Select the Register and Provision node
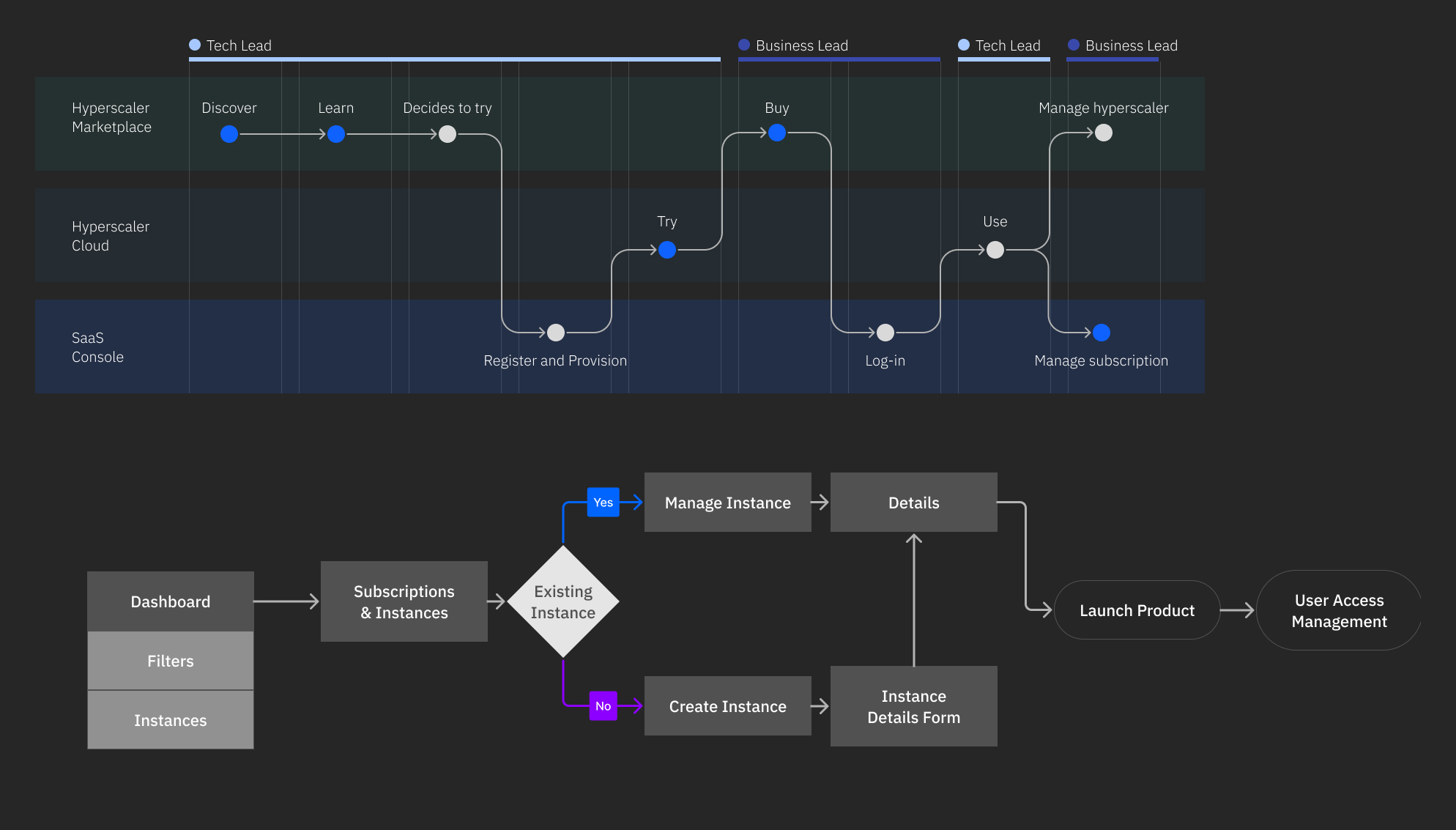Viewport: 1456px width, 830px height. click(x=556, y=333)
